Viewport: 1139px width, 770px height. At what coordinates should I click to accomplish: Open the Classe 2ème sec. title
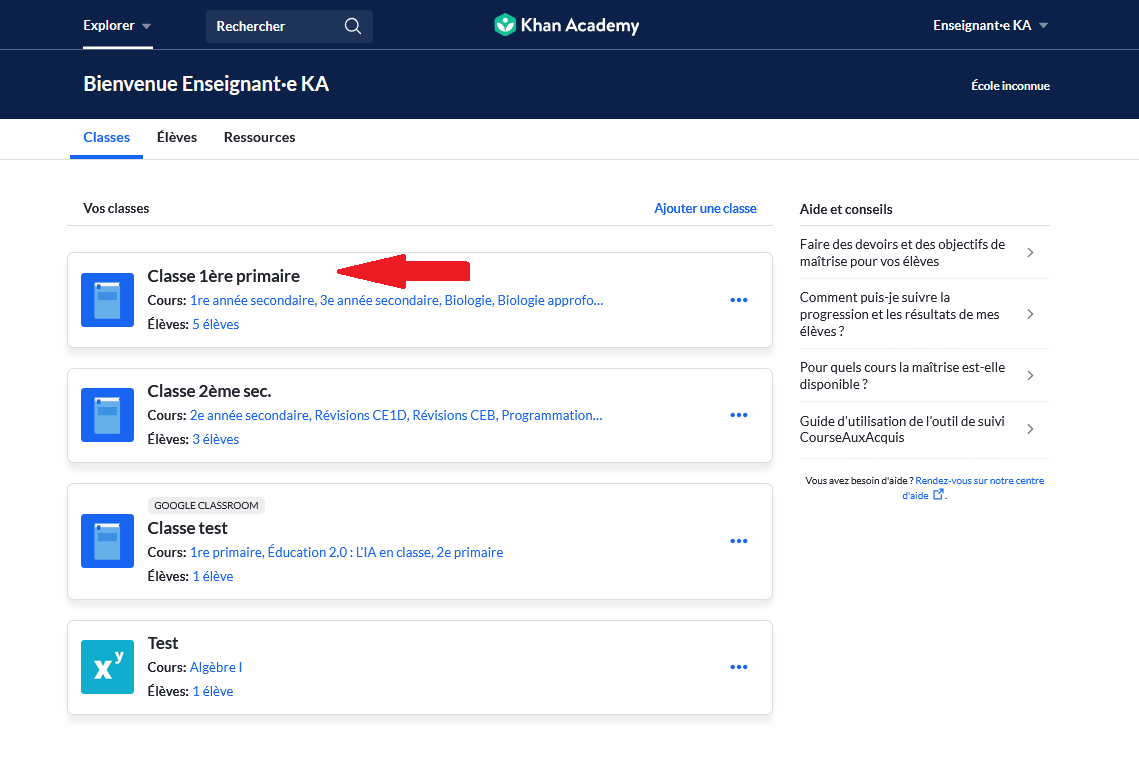click(209, 391)
